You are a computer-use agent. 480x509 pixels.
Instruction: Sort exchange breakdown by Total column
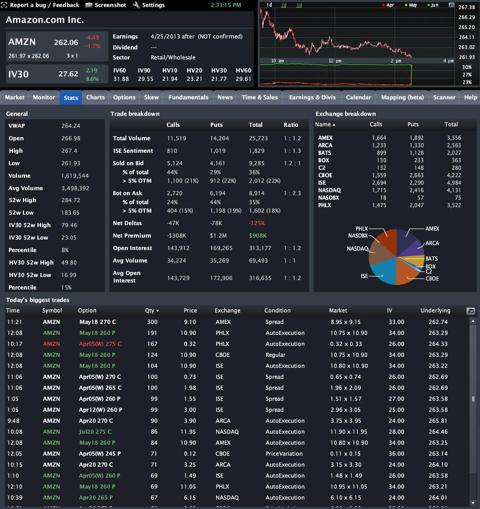point(451,124)
